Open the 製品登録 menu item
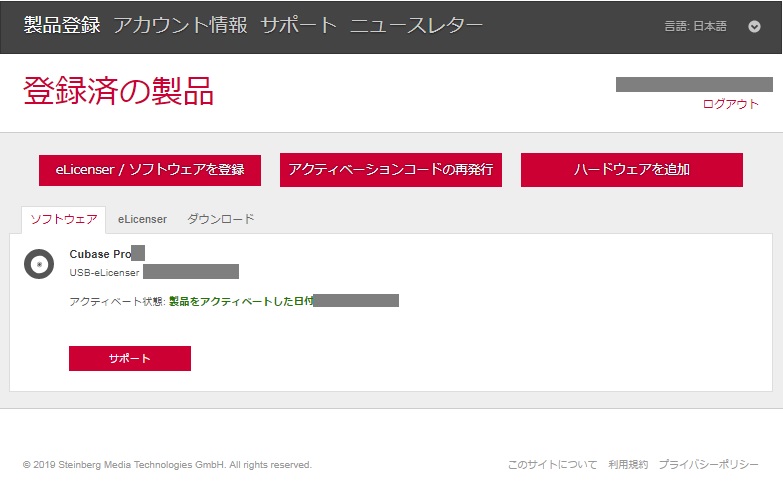Image resolution: width=783 pixels, height=493 pixels. tap(62, 25)
